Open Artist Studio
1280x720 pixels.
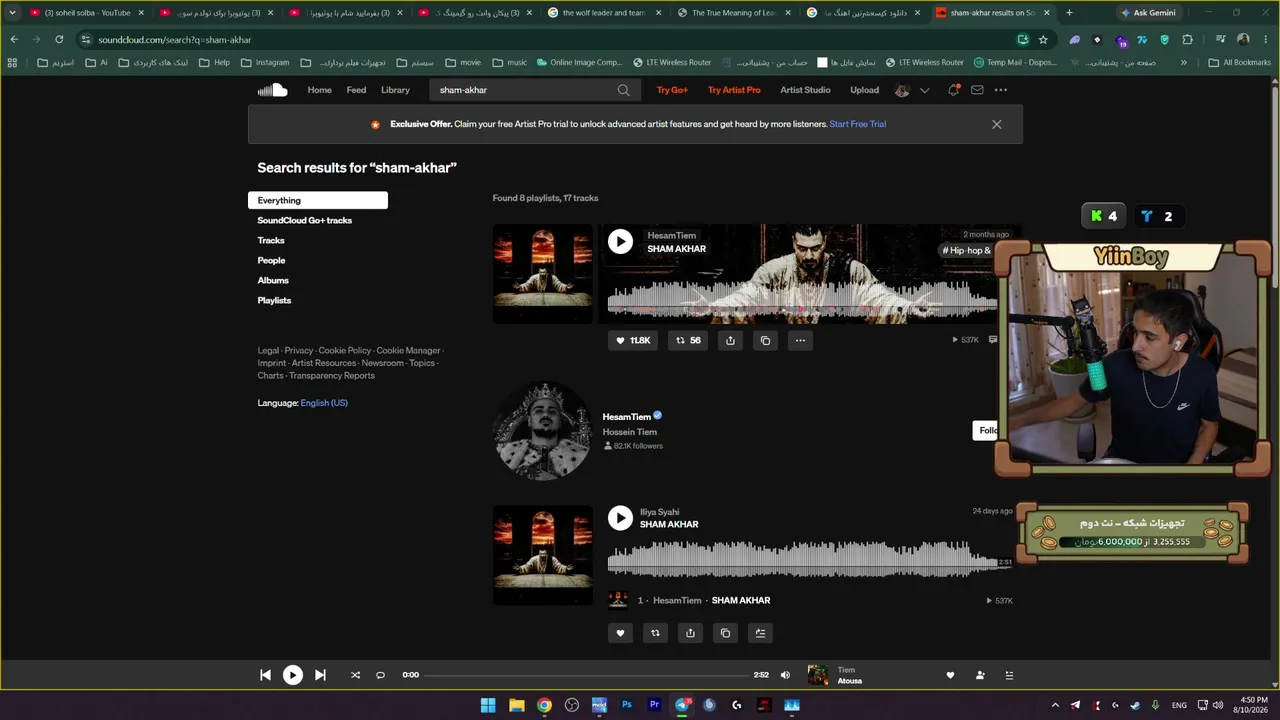[805, 90]
